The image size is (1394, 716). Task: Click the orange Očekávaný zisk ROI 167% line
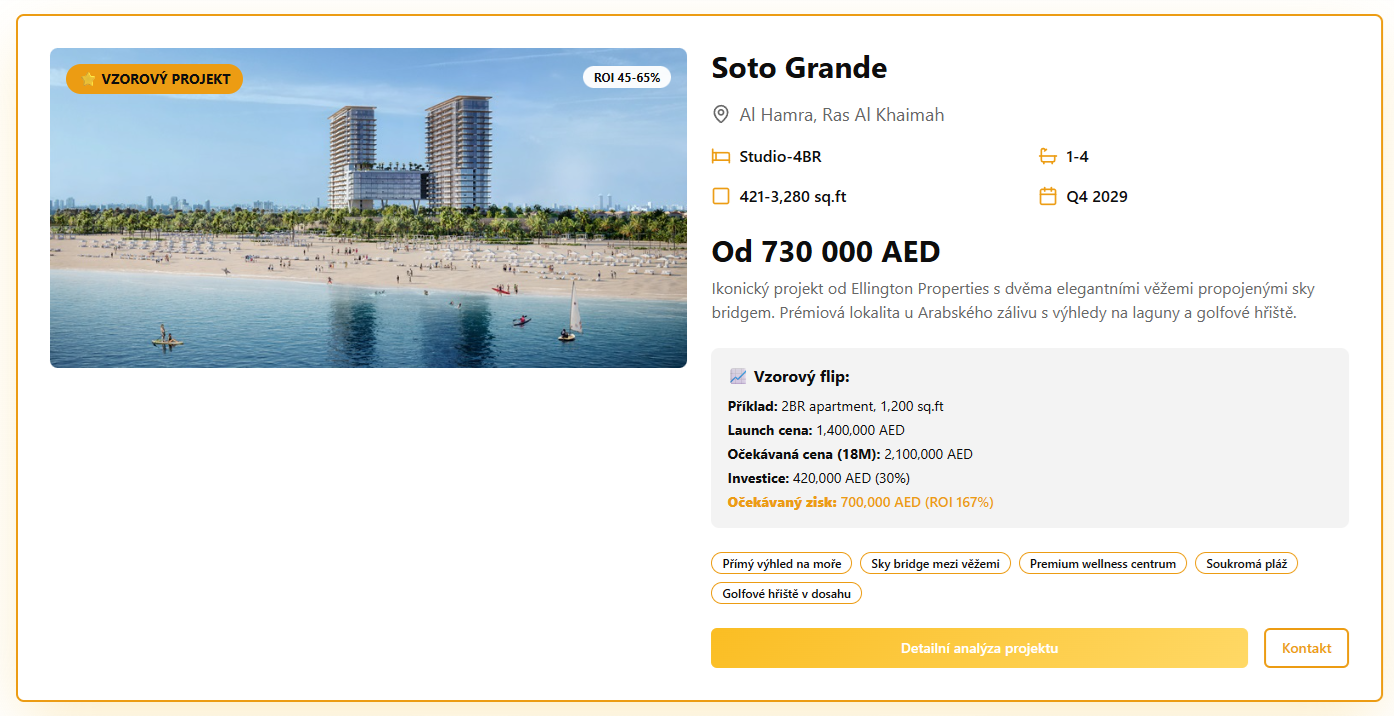tap(861, 502)
